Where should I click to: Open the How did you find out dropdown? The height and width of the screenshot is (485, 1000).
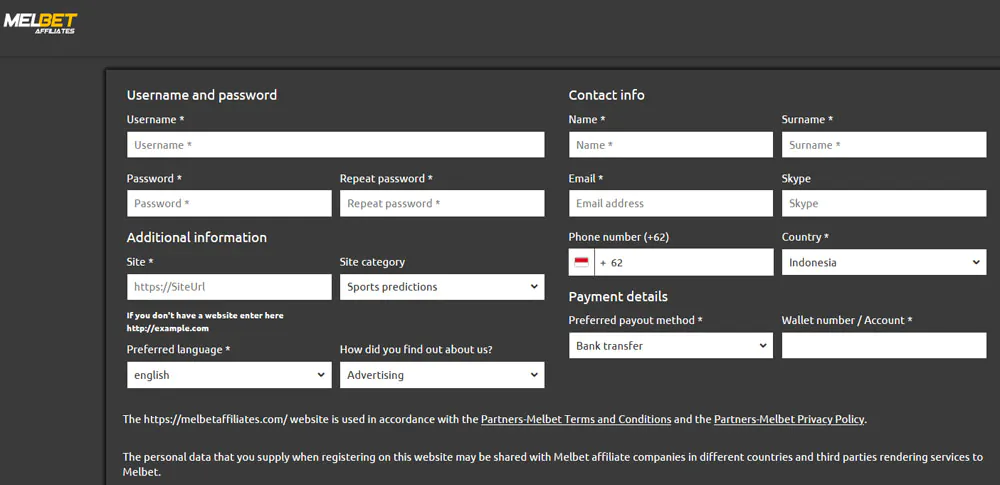click(x=442, y=375)
